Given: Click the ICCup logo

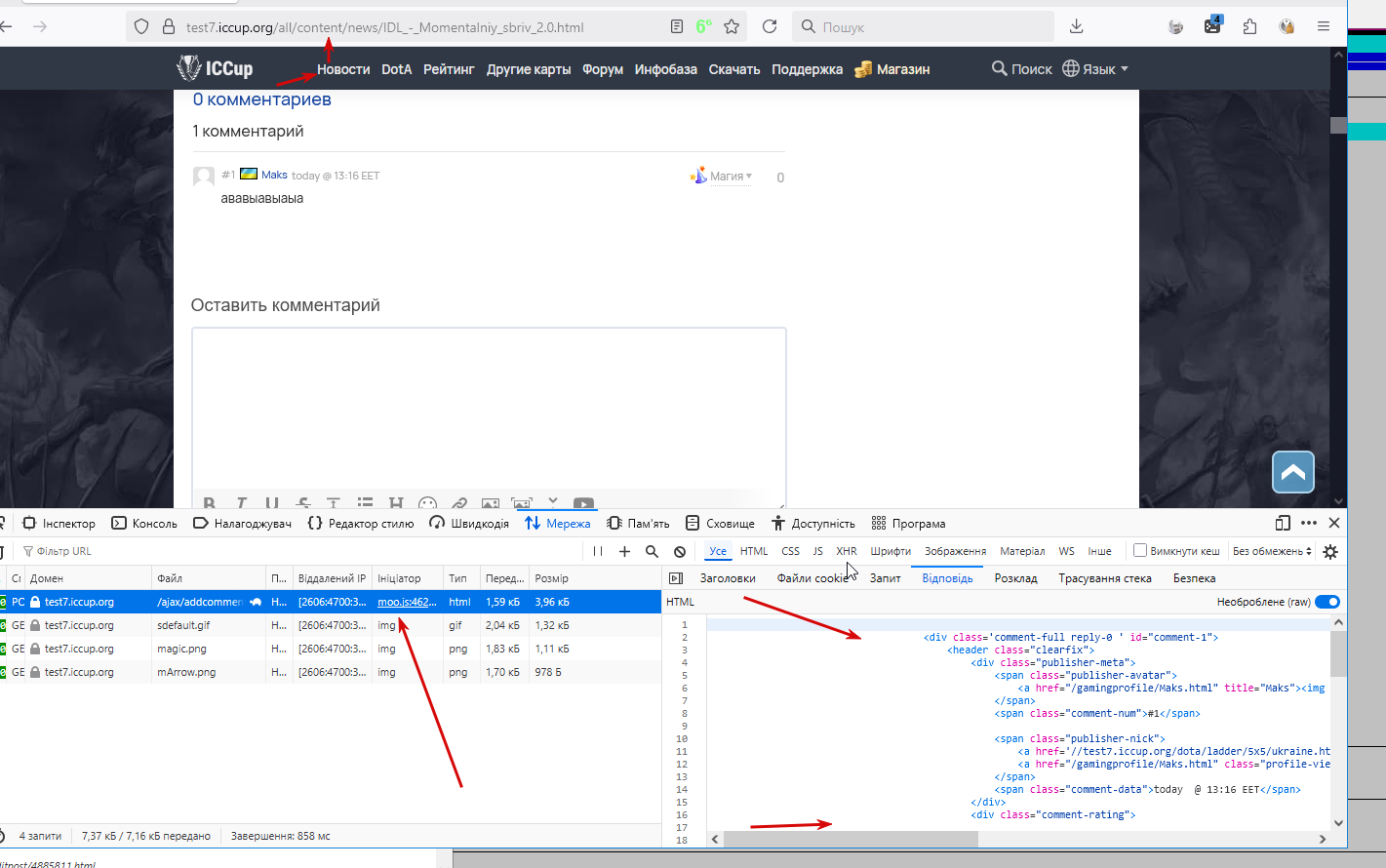Looking at the screenshot, I should 215,68.
